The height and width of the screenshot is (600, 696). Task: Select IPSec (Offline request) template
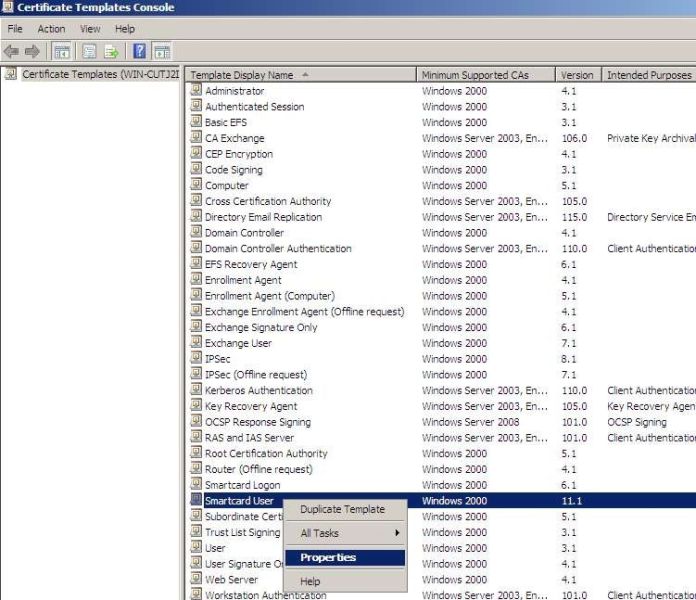point(256,375)
